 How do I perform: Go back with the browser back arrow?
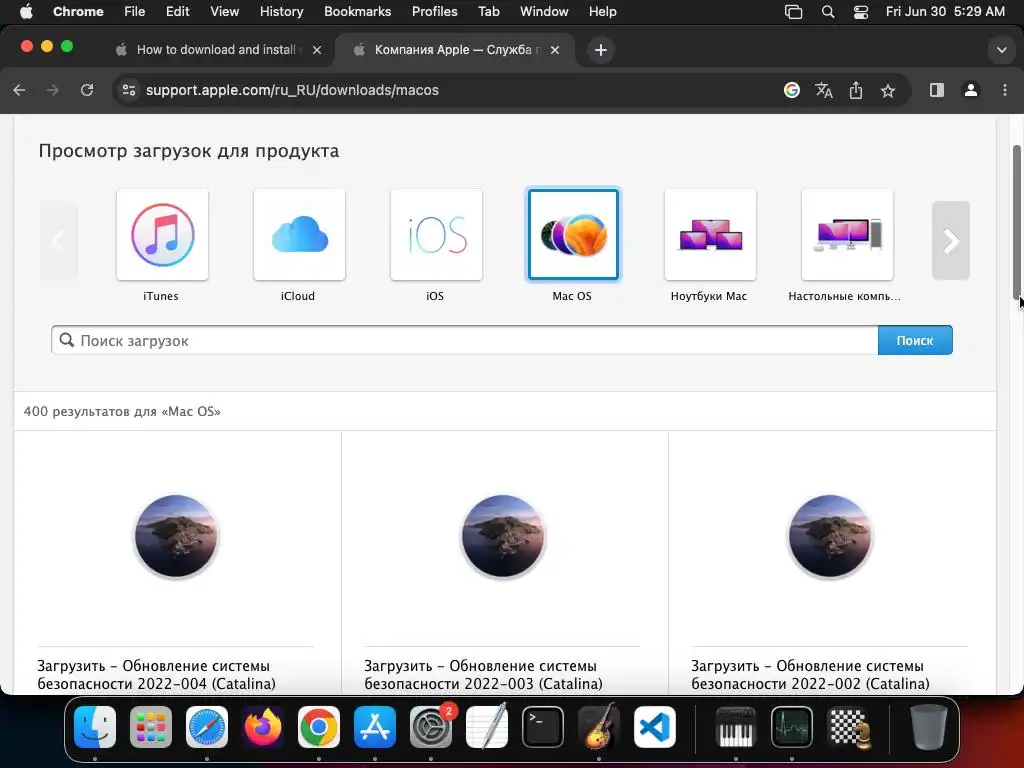[20, 90]
